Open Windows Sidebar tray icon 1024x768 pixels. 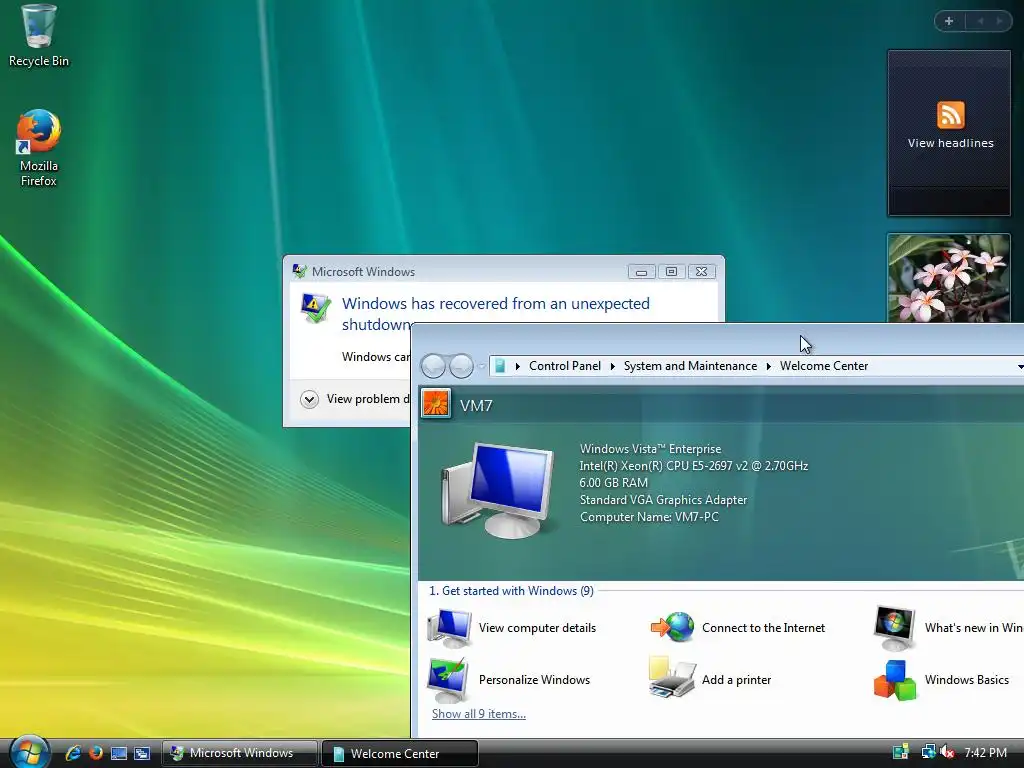pos(901,752)
